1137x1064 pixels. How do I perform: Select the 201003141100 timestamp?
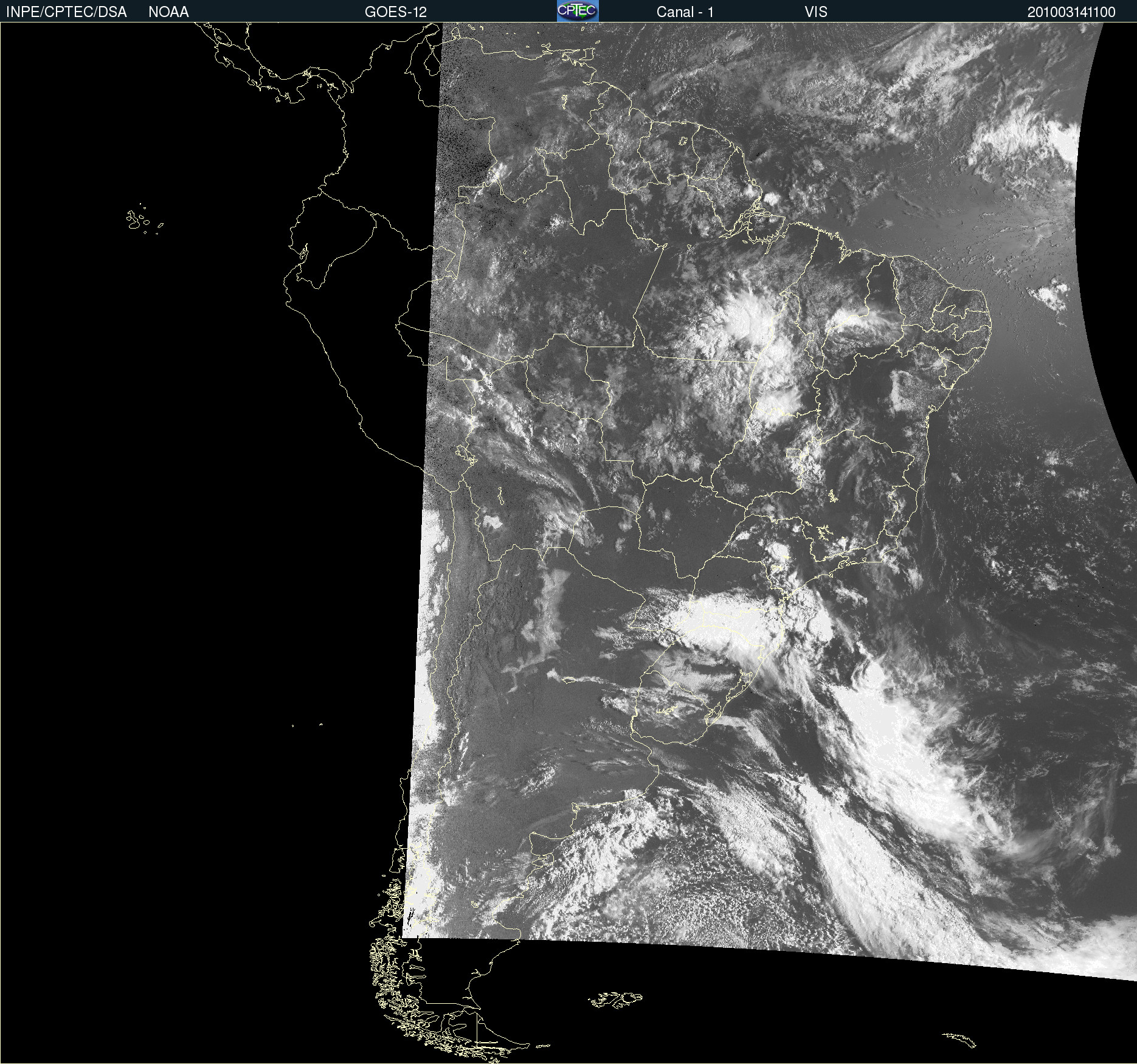tap(1071, 12)
